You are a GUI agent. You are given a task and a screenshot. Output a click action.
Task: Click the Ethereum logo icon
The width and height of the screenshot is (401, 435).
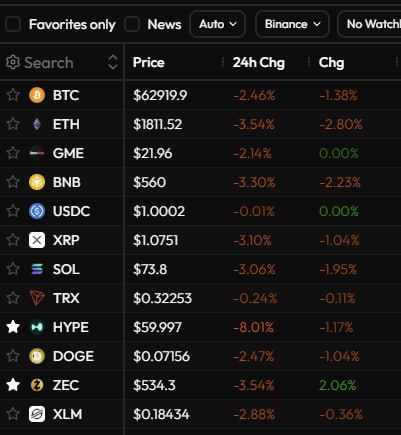37,124
